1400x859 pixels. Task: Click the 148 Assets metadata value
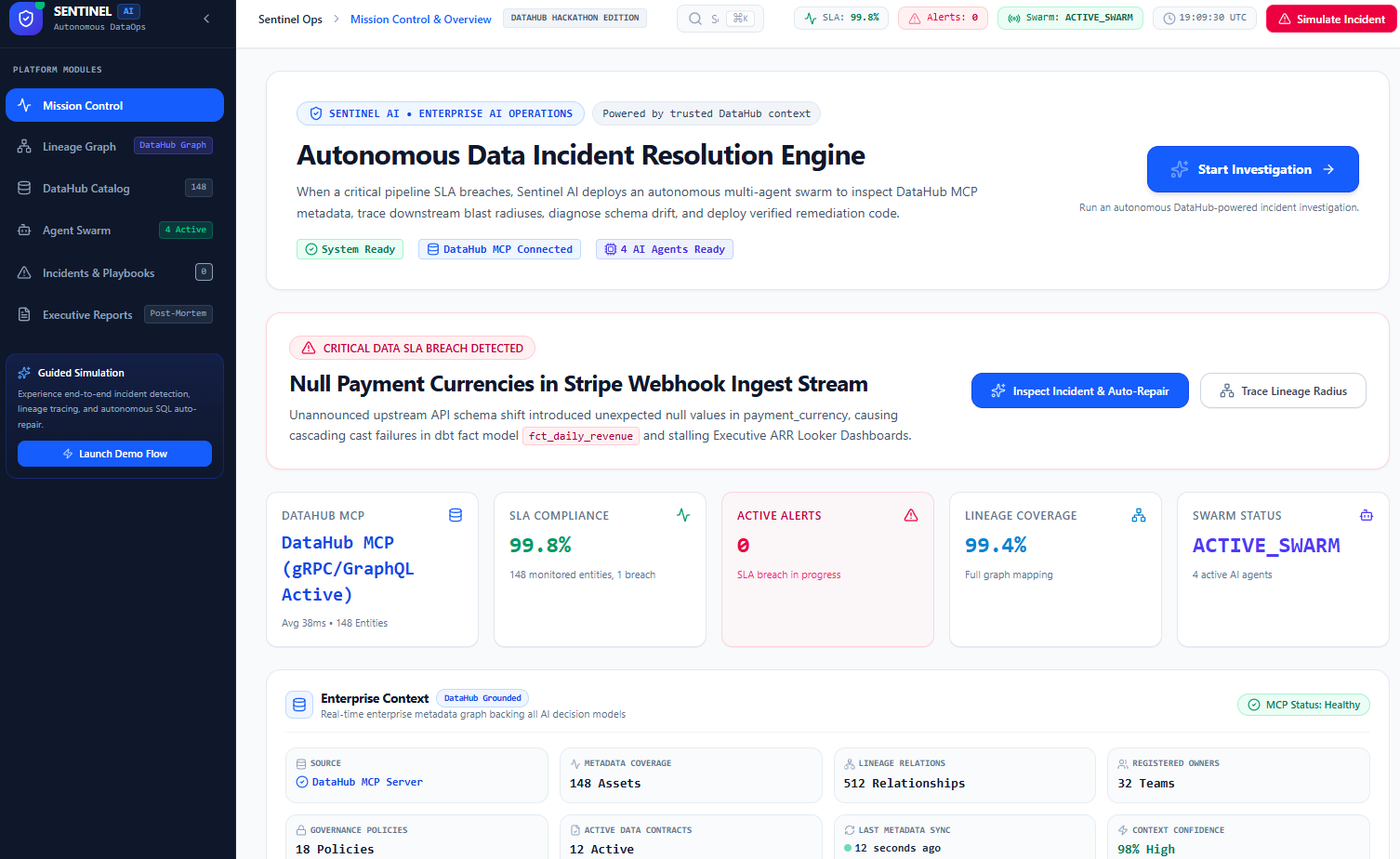(605, 784)
